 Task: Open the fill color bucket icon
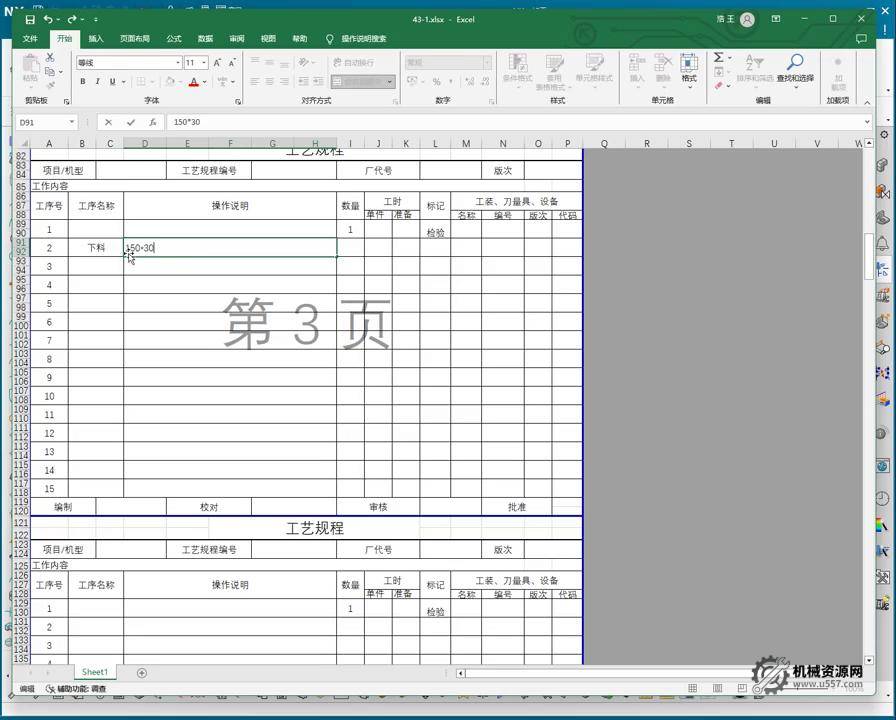169,80
